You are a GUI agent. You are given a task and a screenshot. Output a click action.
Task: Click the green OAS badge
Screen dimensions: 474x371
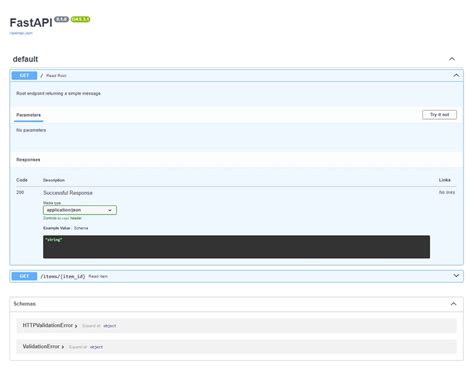(x=80, y=19)
